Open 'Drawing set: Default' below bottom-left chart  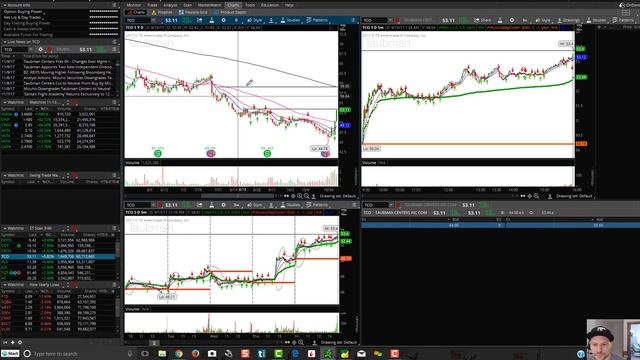339,342
